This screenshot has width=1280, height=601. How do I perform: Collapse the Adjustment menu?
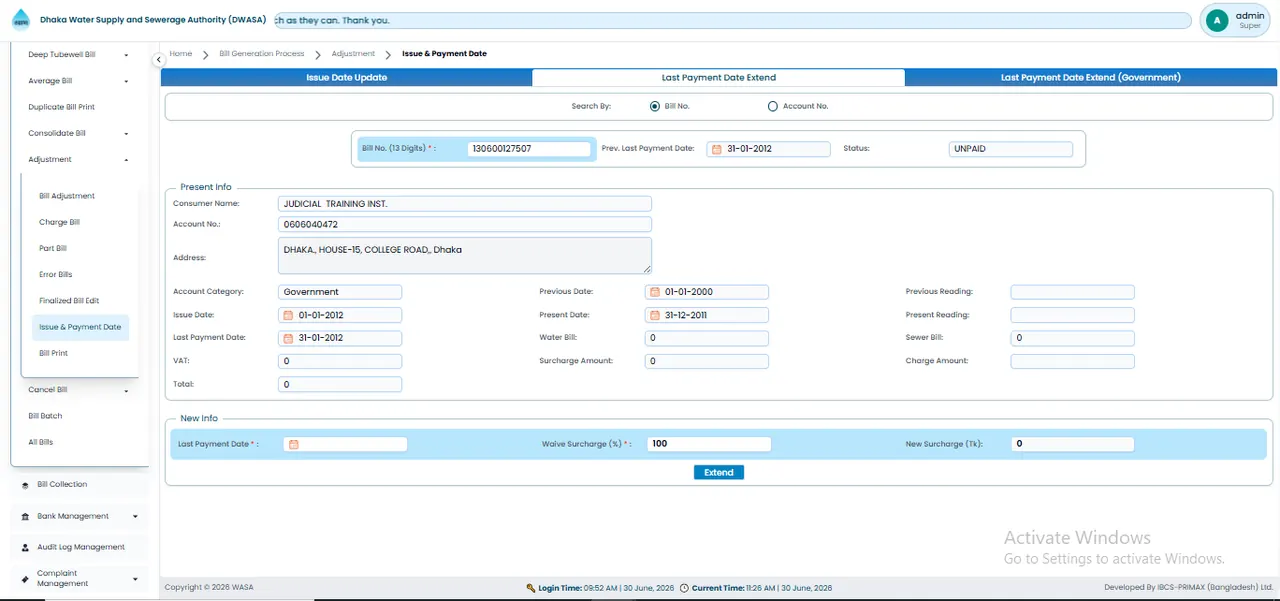point(126,160)
